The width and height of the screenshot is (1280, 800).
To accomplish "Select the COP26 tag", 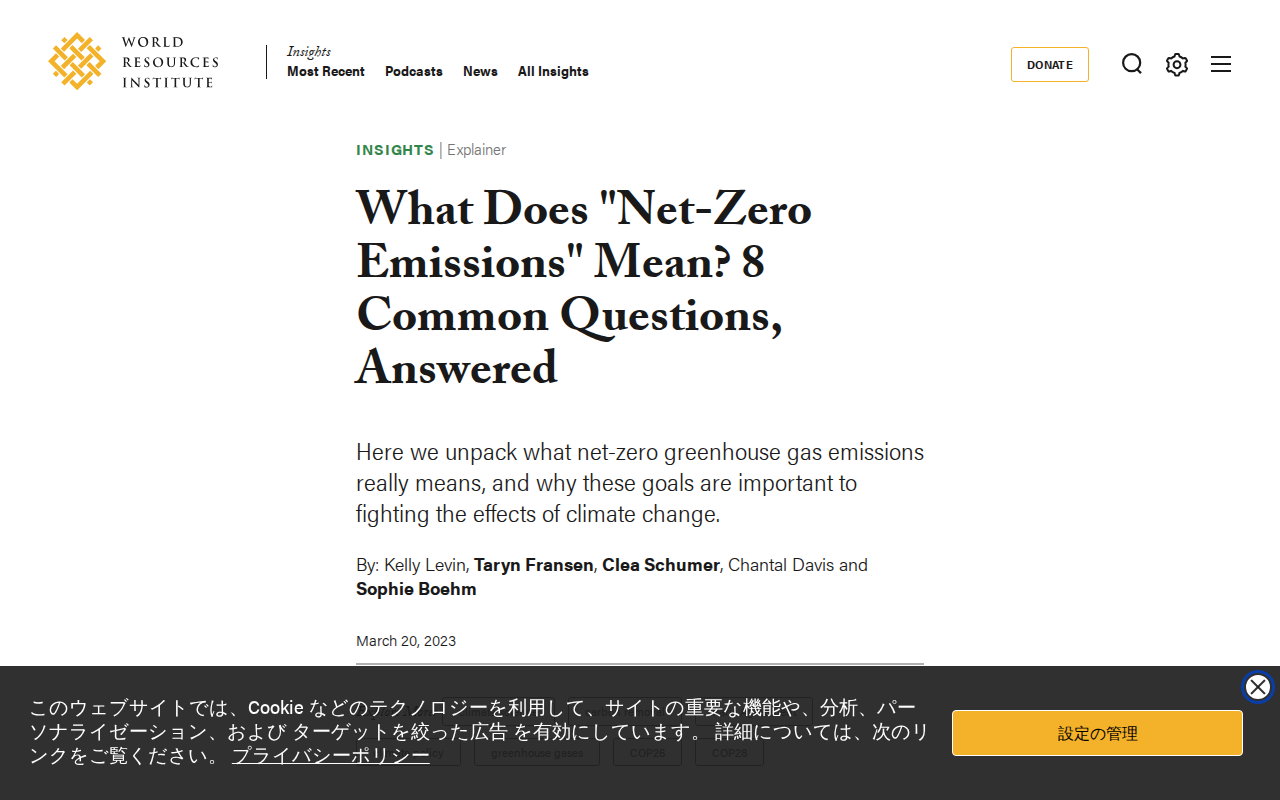I will 647,752.
